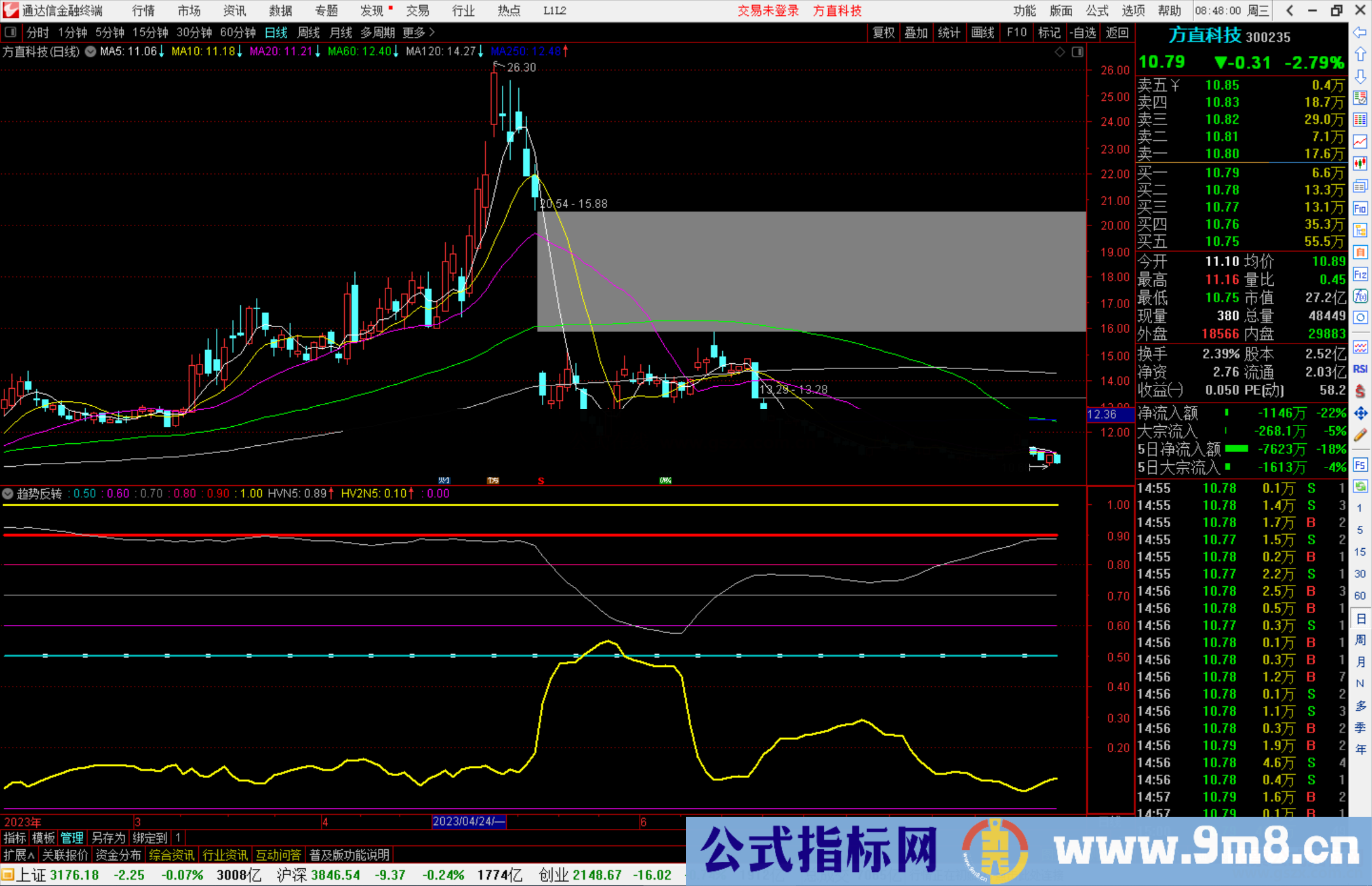Switch to the 周线 weekly tab

tap(309, 32)
